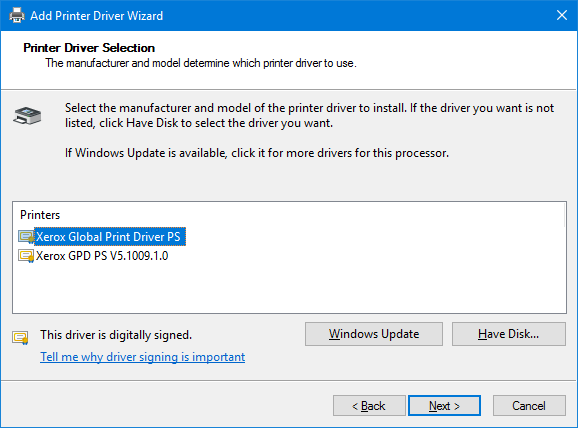578x428 pixels.
Task: Open Tell me why driver signing is important
Action: (x=143, y=357)
